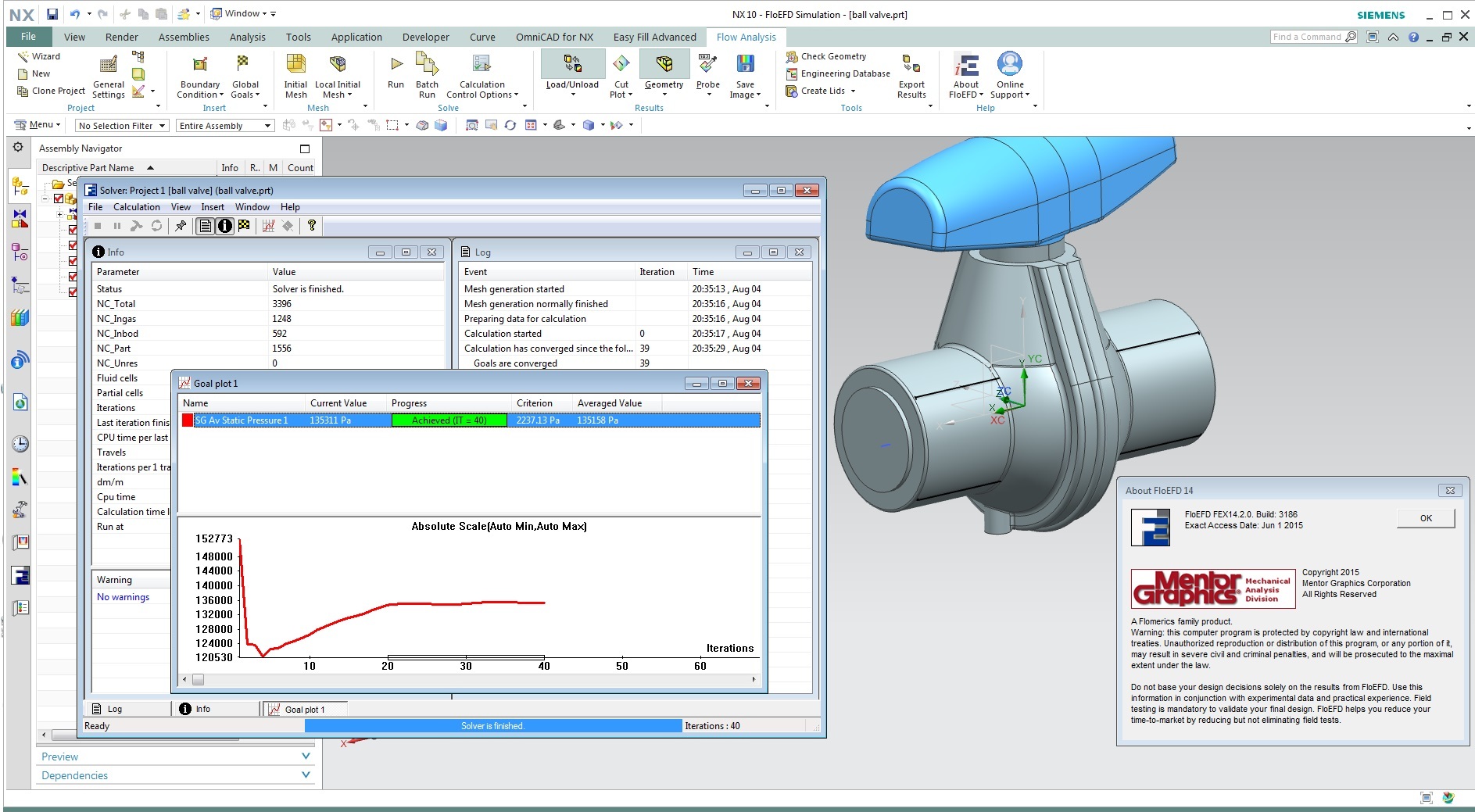Viewport: 1475px width, 812px height.
Task: Click the Boundary Condition icon
Action: coord(200,64)
